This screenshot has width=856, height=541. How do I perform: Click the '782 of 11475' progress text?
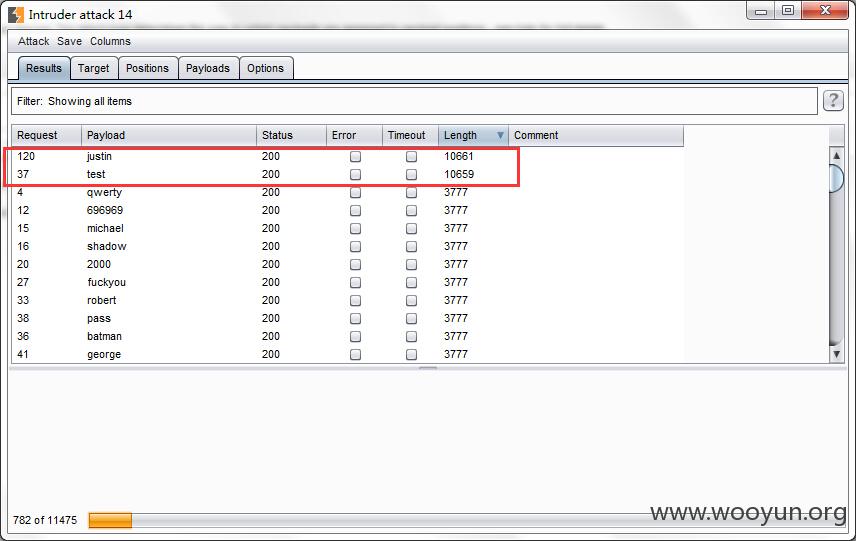[45, 520]
